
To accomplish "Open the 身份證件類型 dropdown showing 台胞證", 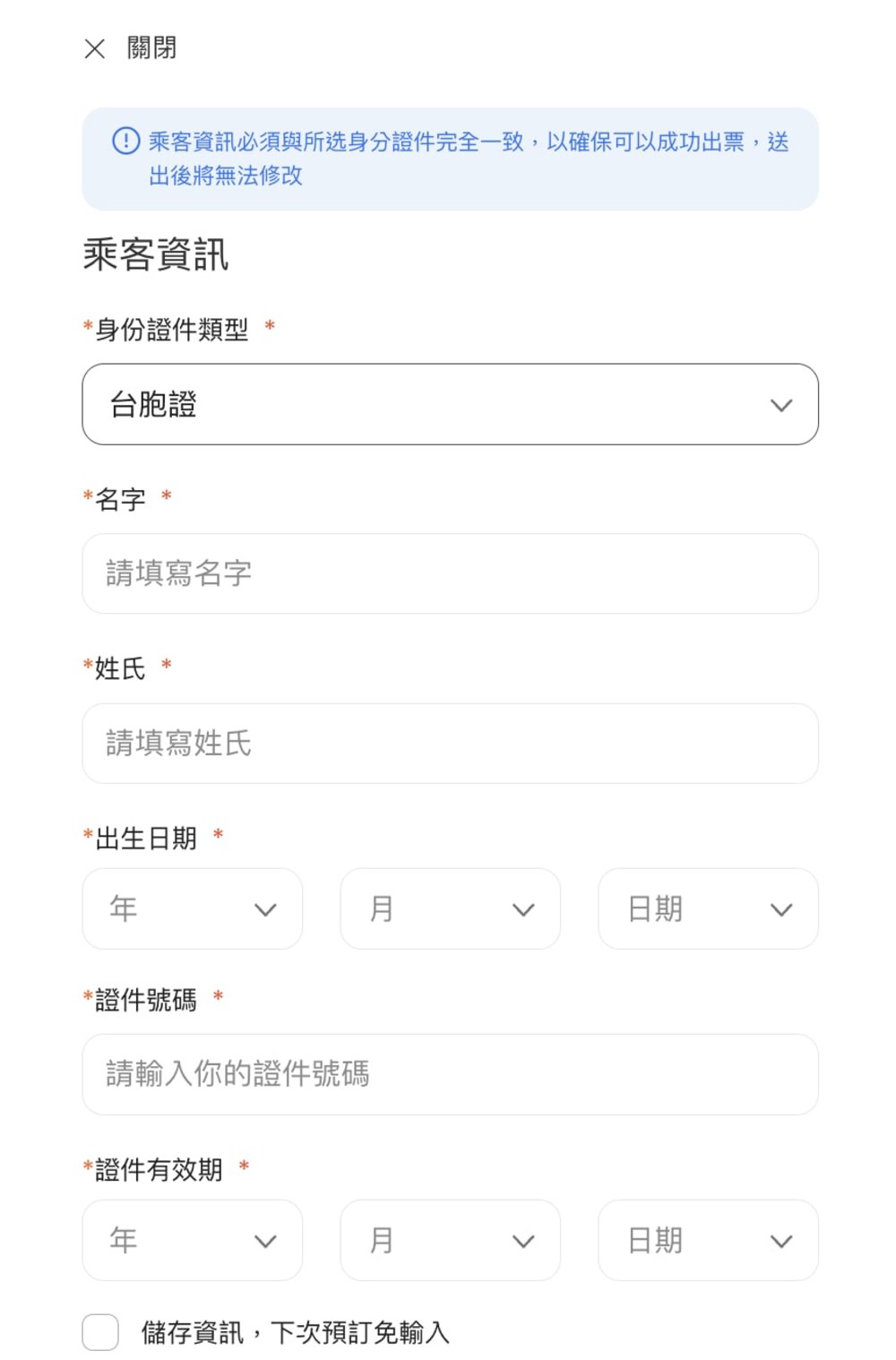I will point(448,404).
